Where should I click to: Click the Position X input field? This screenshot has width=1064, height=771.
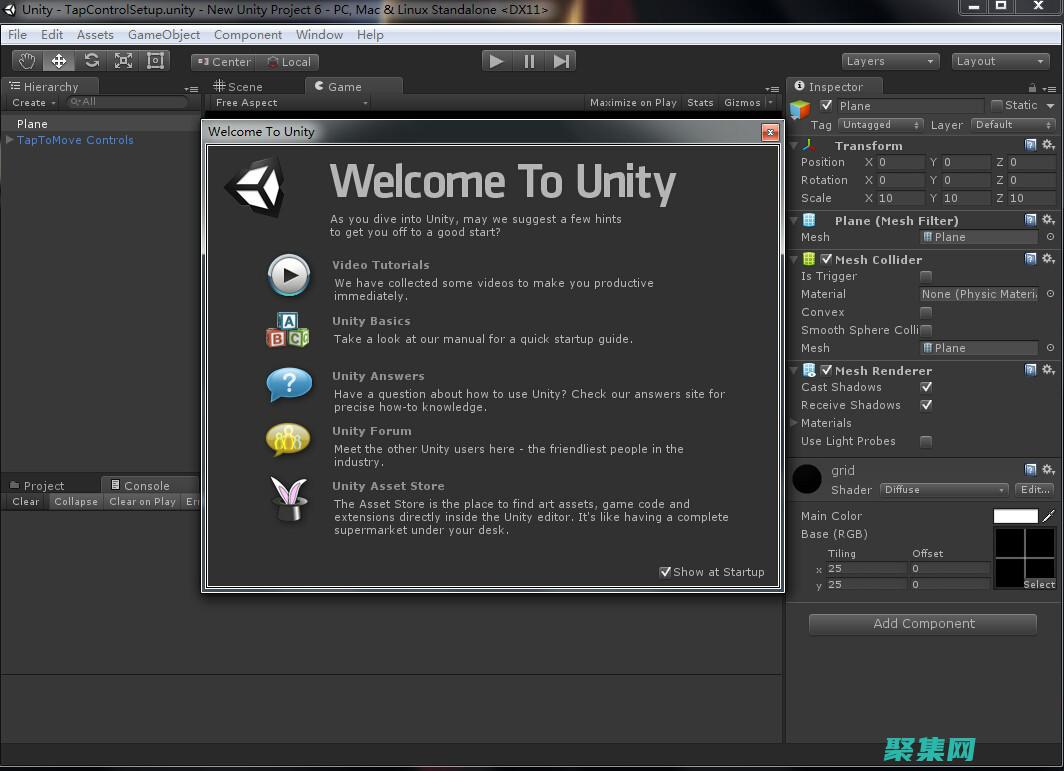pos(900,162)
